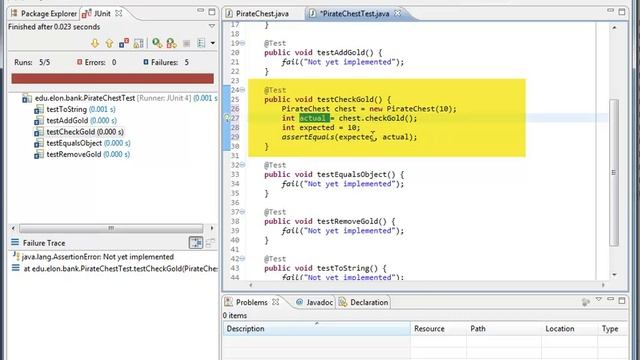The height and width of the screenshot is (360, 640).
Task: Minimize the JUnit panel
Action: coord(200,11)
